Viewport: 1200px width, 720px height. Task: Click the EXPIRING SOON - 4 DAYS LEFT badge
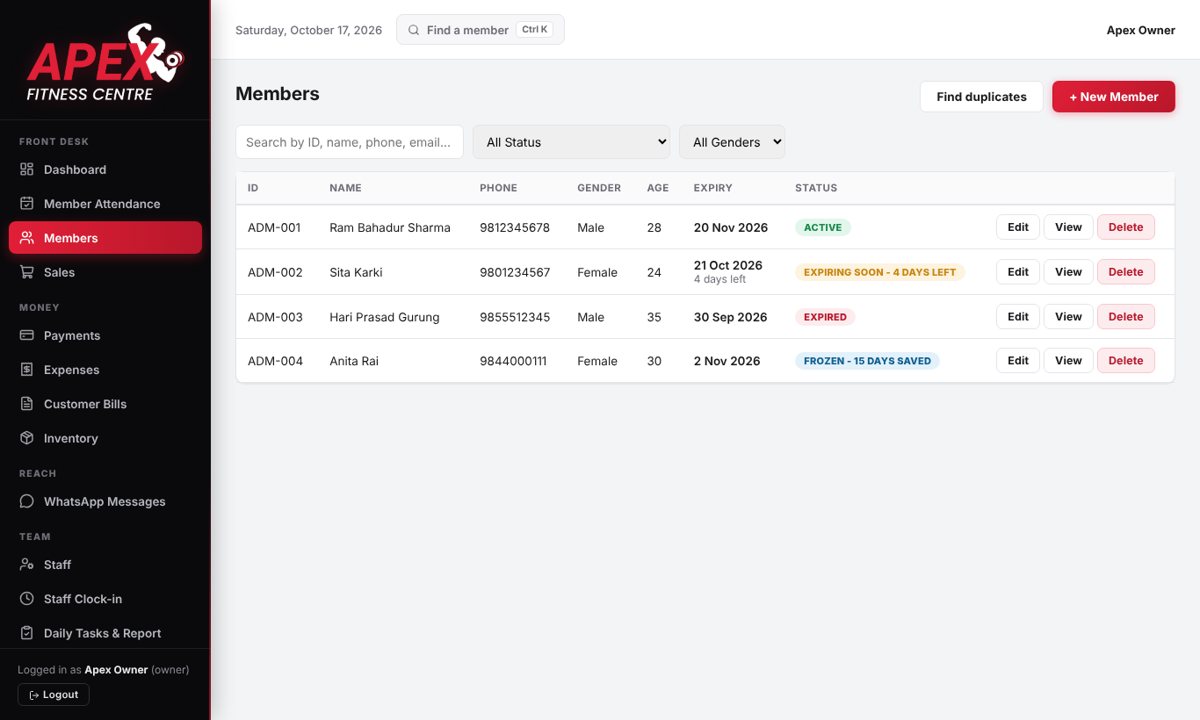point(880,272)
